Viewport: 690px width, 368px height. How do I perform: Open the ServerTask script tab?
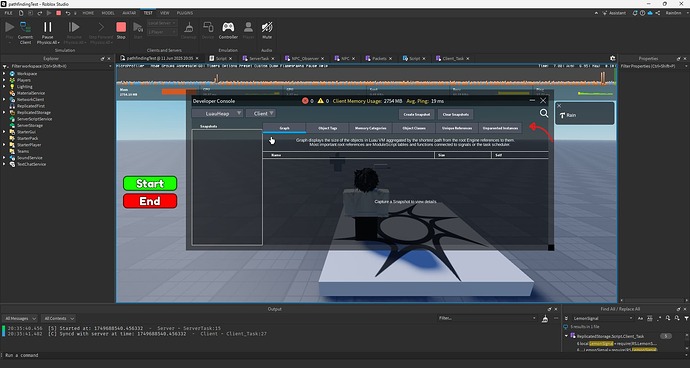(x=259, y=59)
